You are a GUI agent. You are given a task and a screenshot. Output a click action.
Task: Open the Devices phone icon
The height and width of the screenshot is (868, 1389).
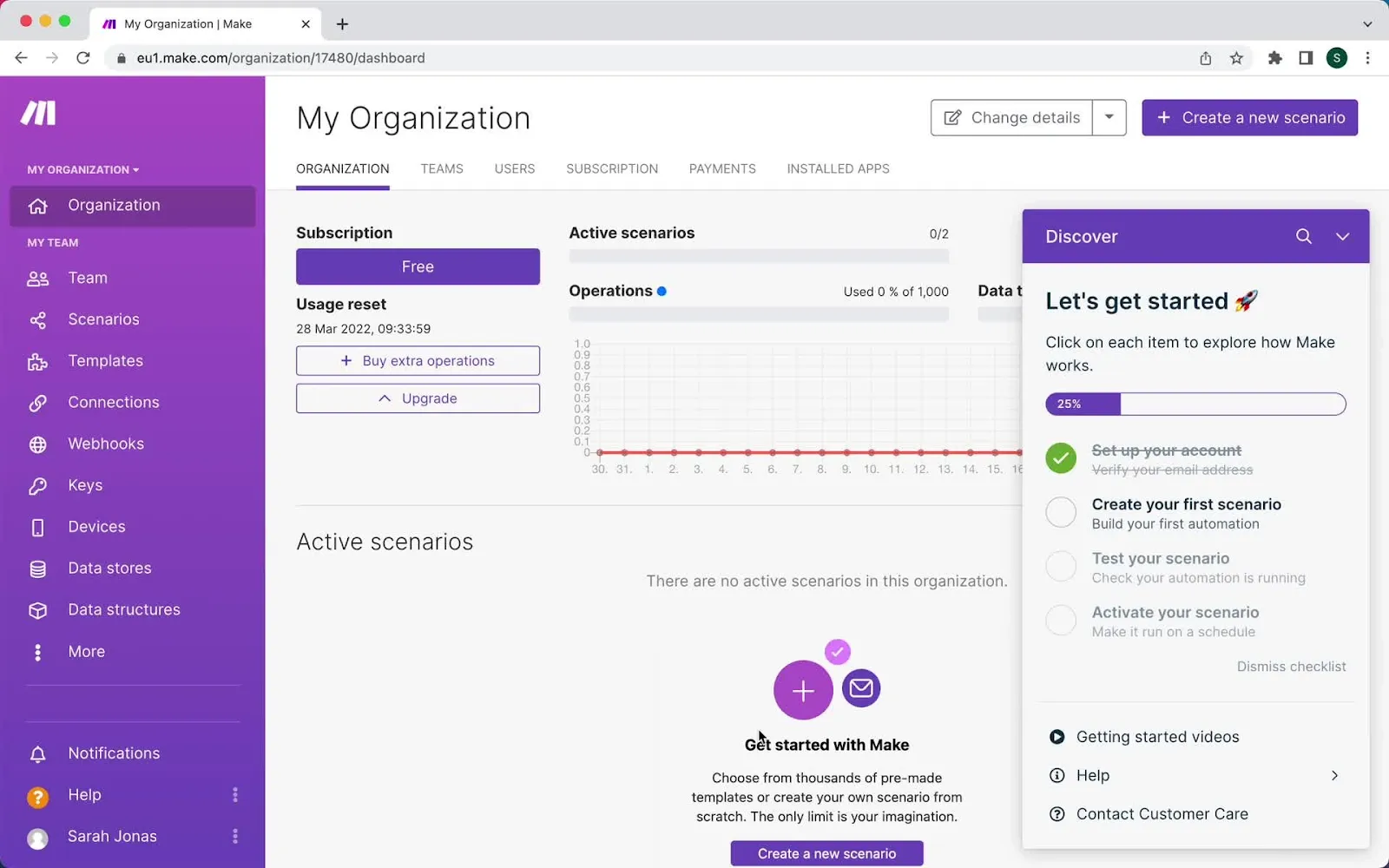click(x=37, y=527)
